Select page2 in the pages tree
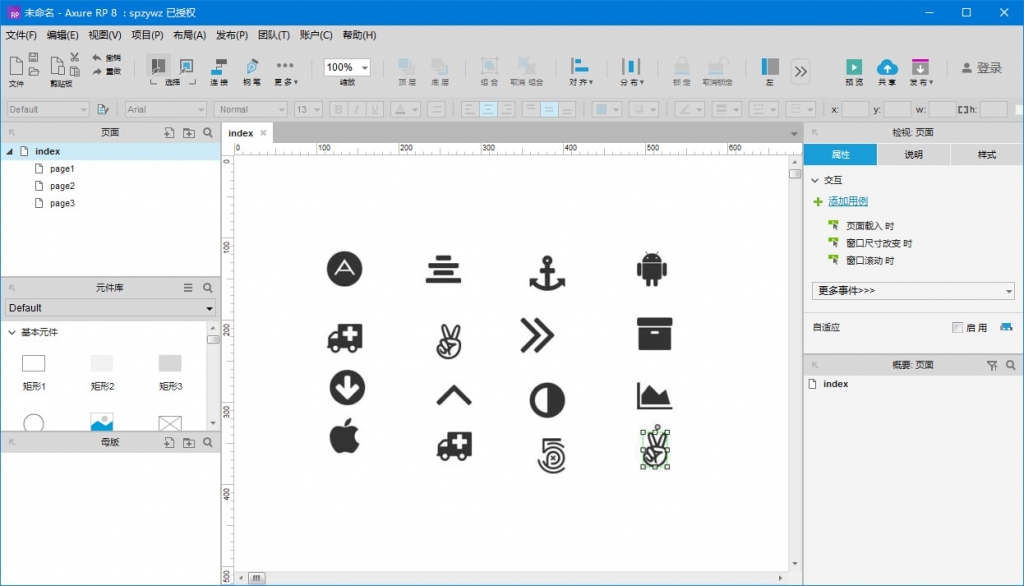This screenshot has width=1024, height=586. [62, 186]
